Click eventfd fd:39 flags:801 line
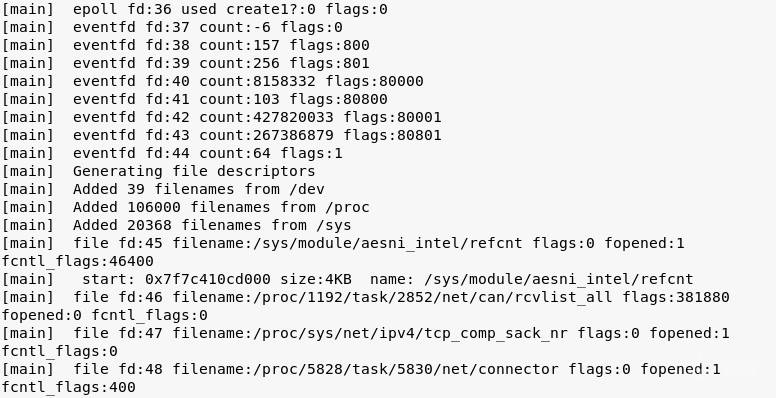 [x=186, y=63]
